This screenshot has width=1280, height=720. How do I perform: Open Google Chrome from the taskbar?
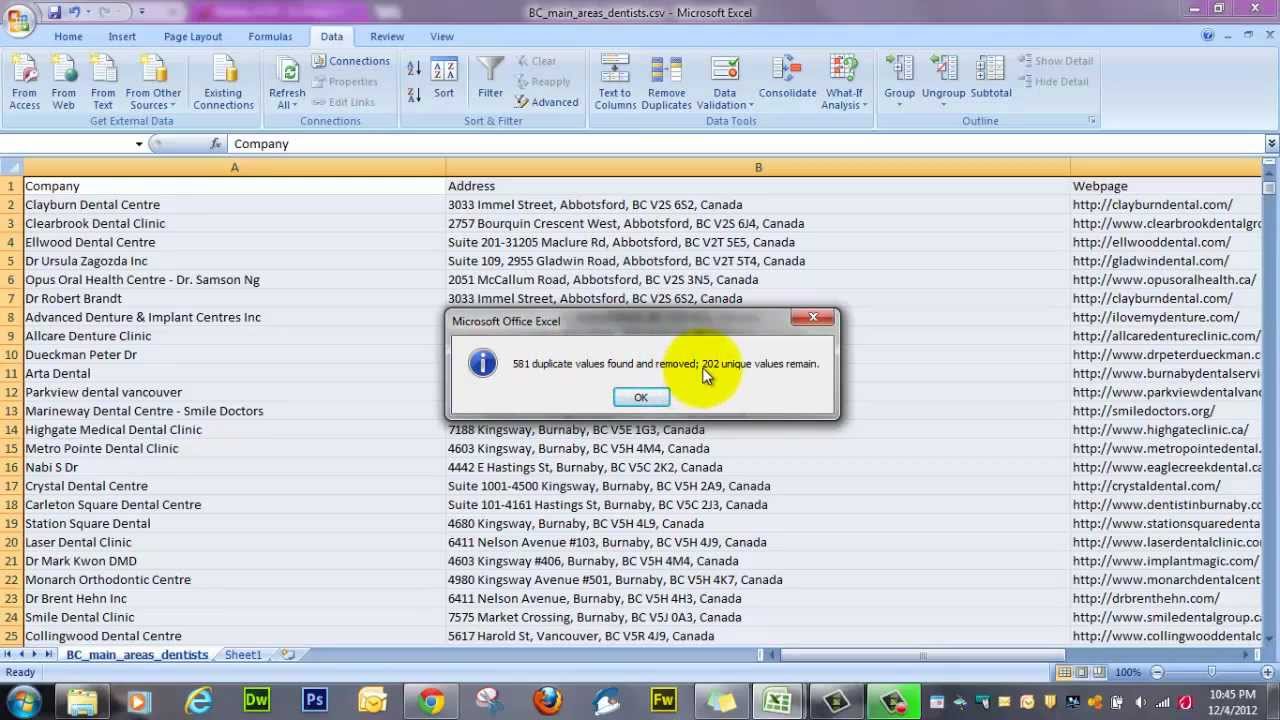(x=431, y=701)
